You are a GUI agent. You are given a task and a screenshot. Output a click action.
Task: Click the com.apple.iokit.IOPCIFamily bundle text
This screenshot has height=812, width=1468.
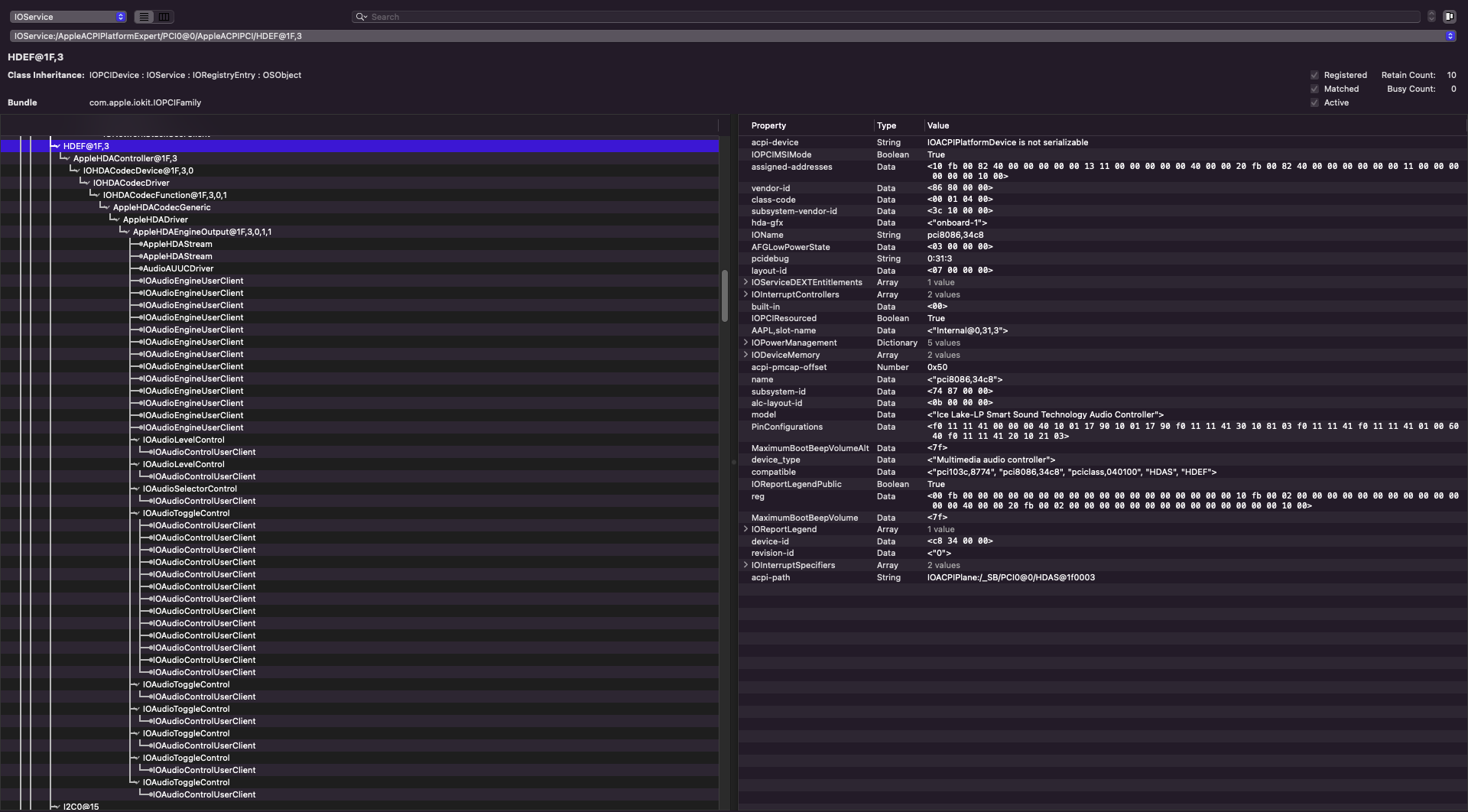145,102
